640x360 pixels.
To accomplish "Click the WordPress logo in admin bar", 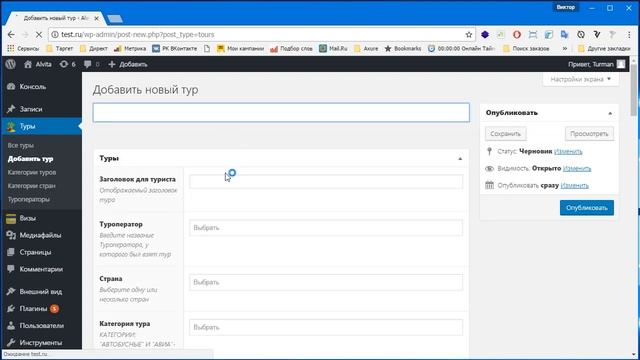I will click(11, 64).
